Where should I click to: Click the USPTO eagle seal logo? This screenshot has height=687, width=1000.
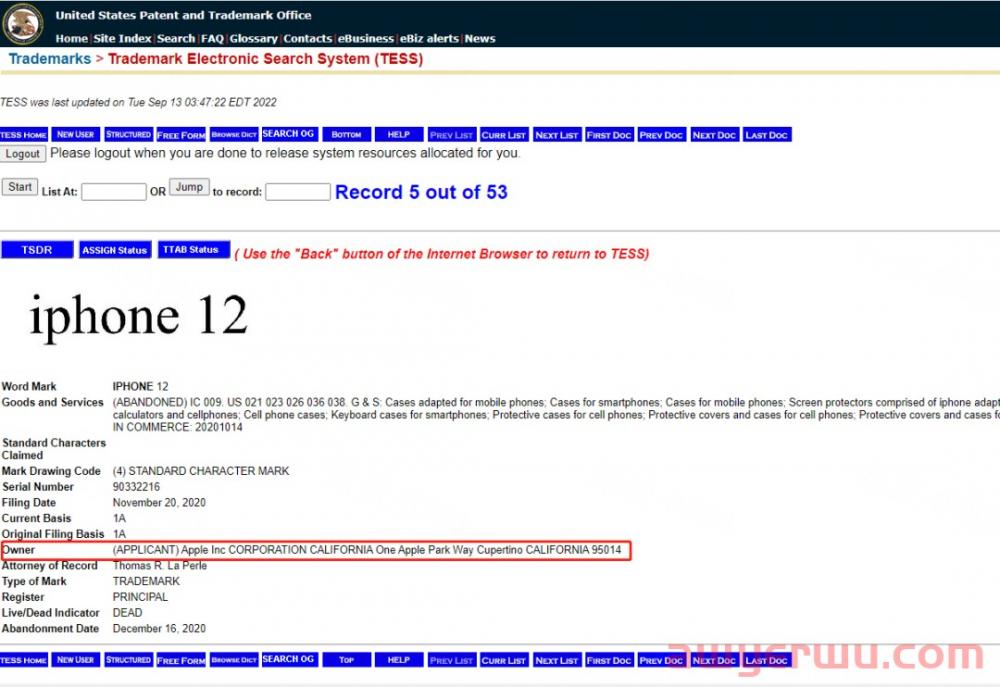[x=23, y=24]
